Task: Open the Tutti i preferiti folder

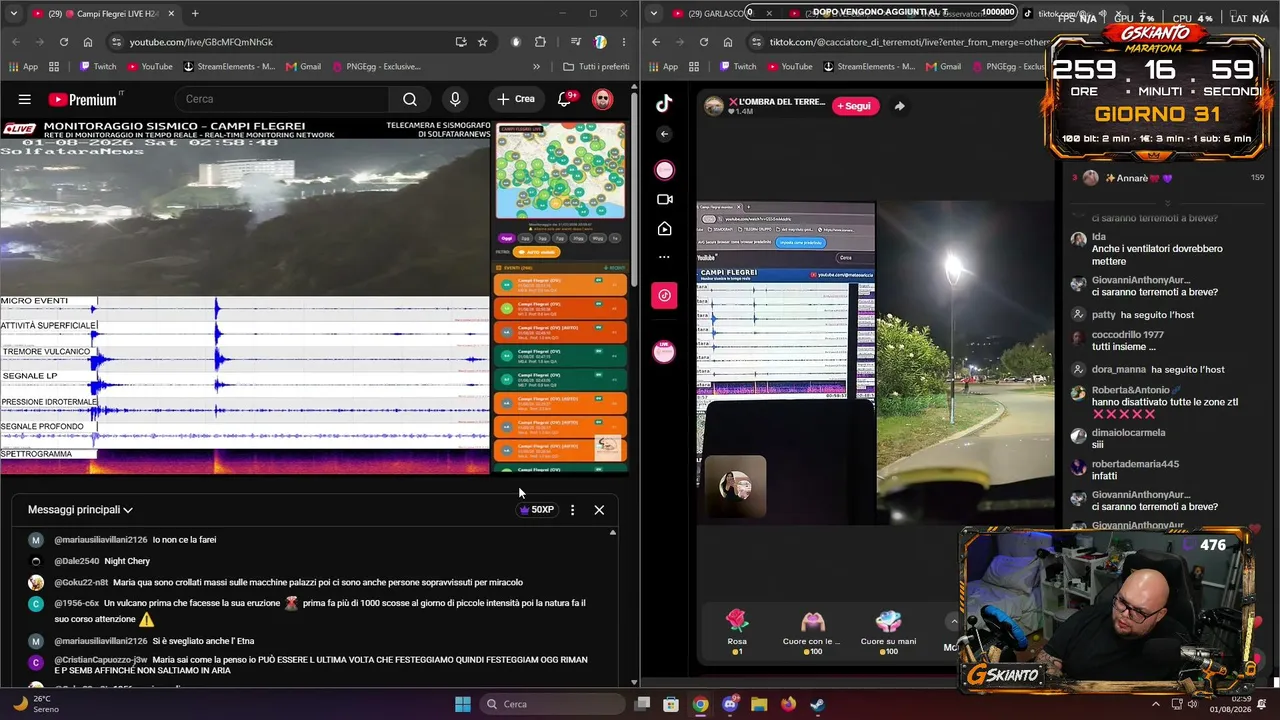Action: point(596,67)
